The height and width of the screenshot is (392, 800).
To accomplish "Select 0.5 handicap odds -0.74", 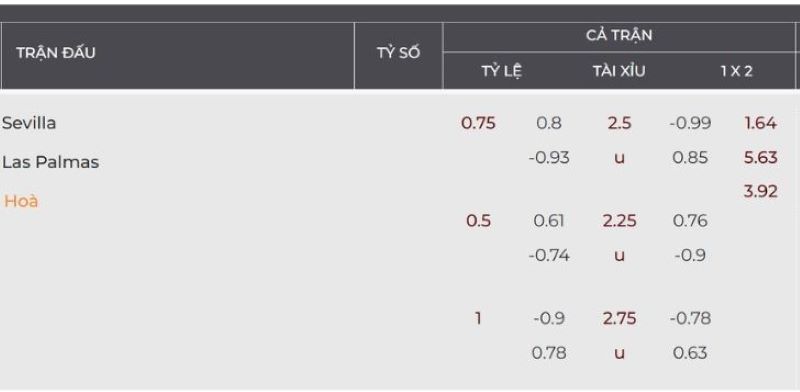I will (x=549, y=255).
